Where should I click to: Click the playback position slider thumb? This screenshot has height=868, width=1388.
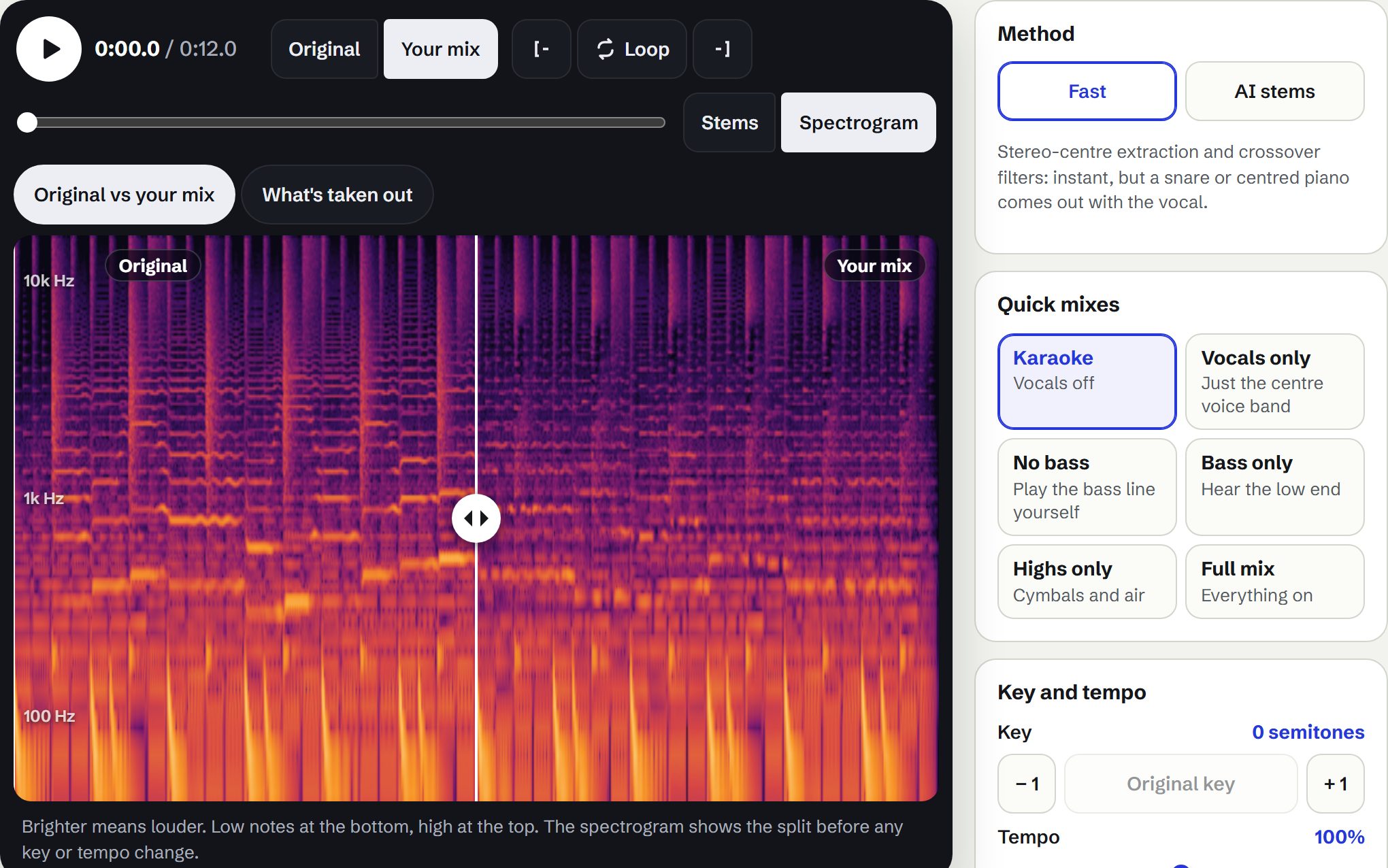click(27, 122)
